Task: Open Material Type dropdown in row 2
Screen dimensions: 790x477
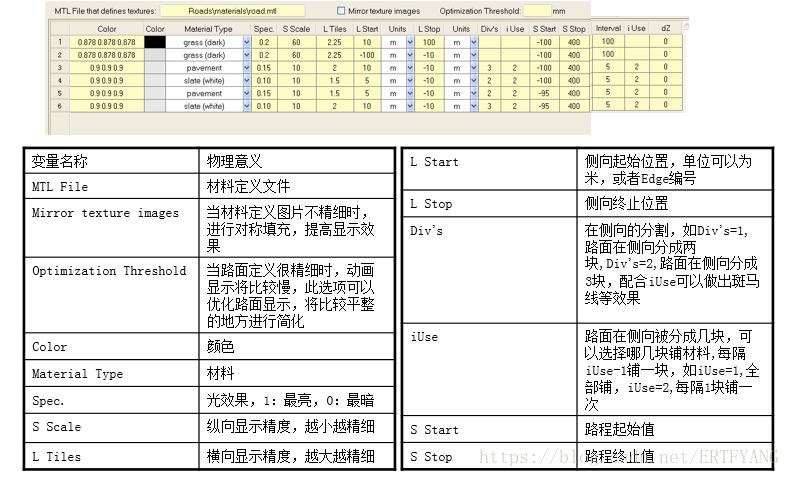Action: point(247,55)
